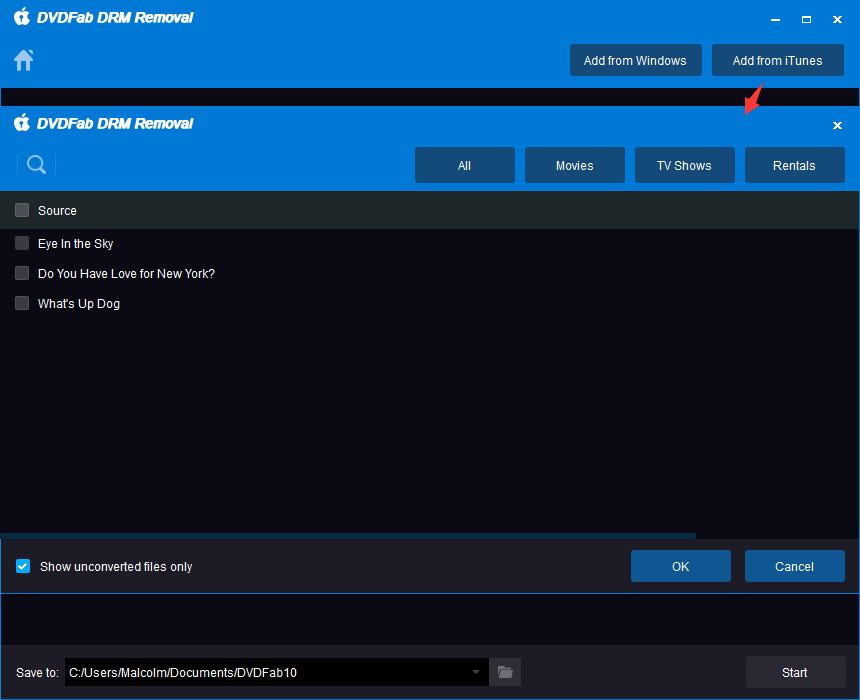Close the iTunes selection dialog
Image resolution: width=860 pixels, height=700 pixels.
pos(837,126)
